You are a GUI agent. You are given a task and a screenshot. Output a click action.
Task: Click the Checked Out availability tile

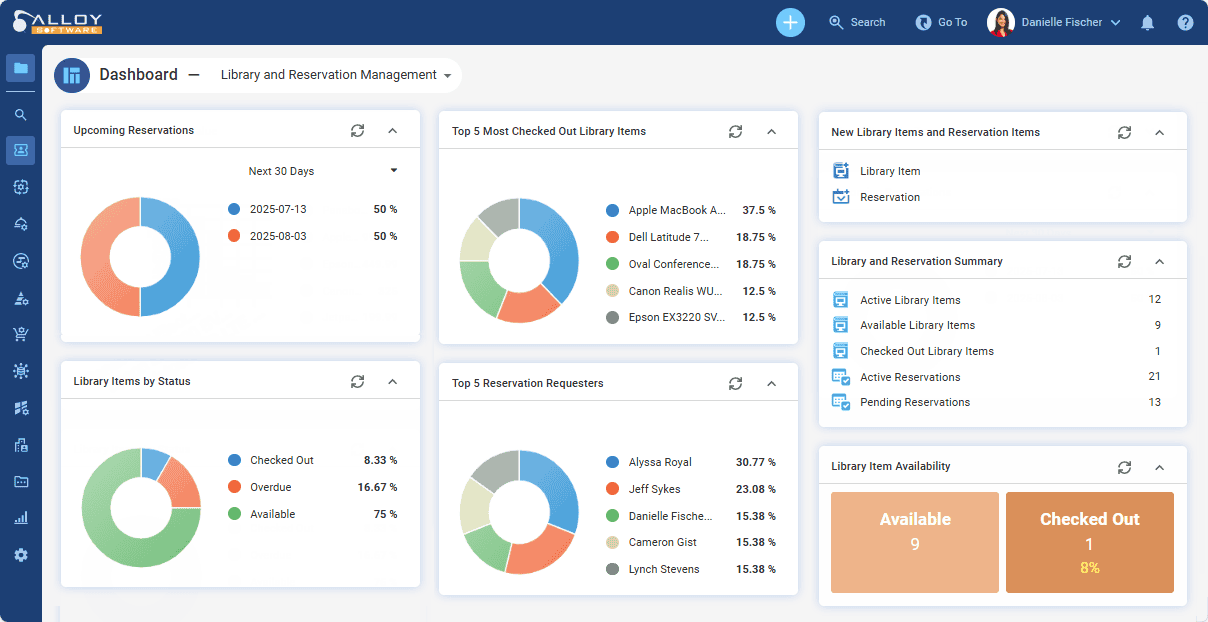coord(1089,542)
